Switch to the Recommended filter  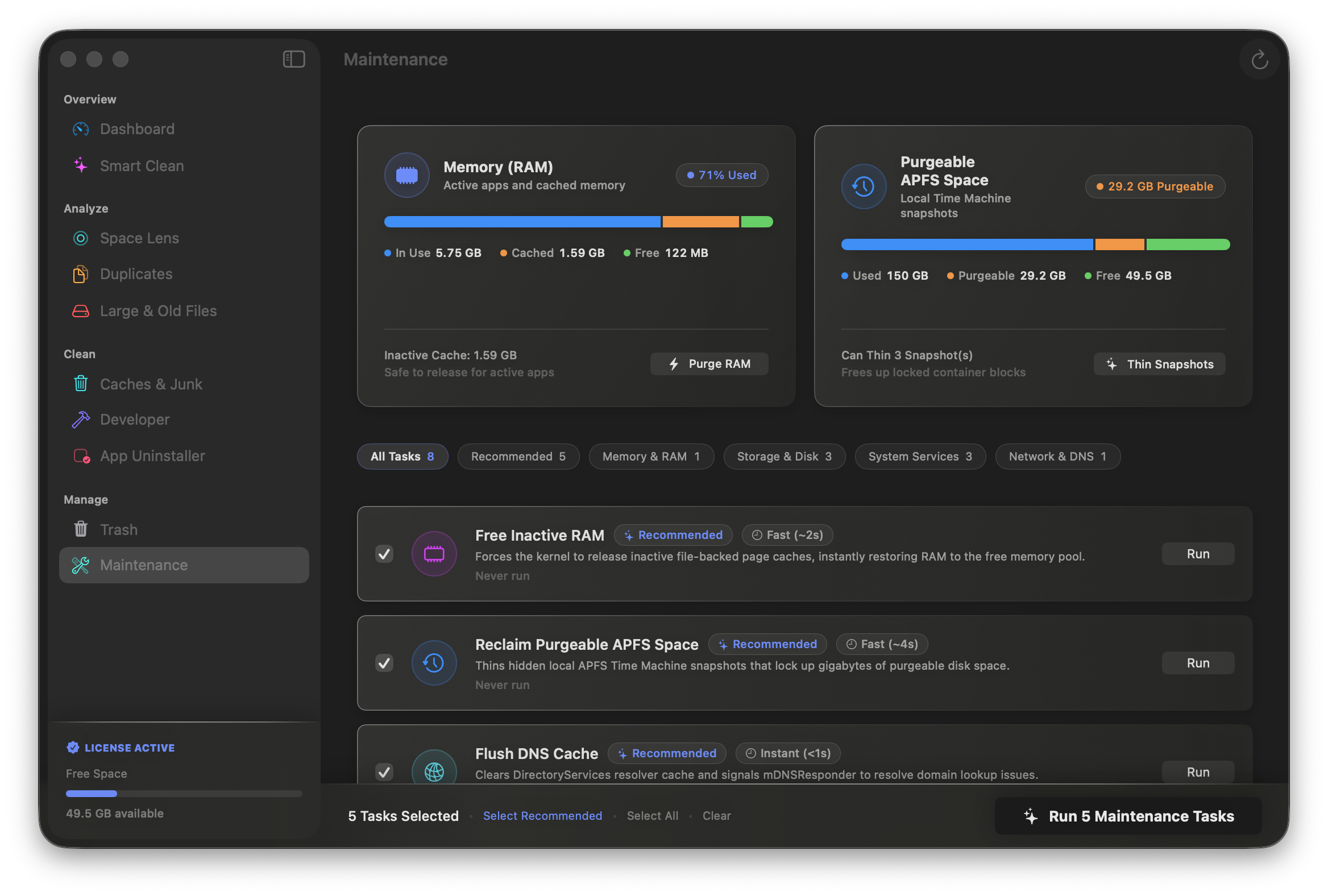[x=518, y=457]
